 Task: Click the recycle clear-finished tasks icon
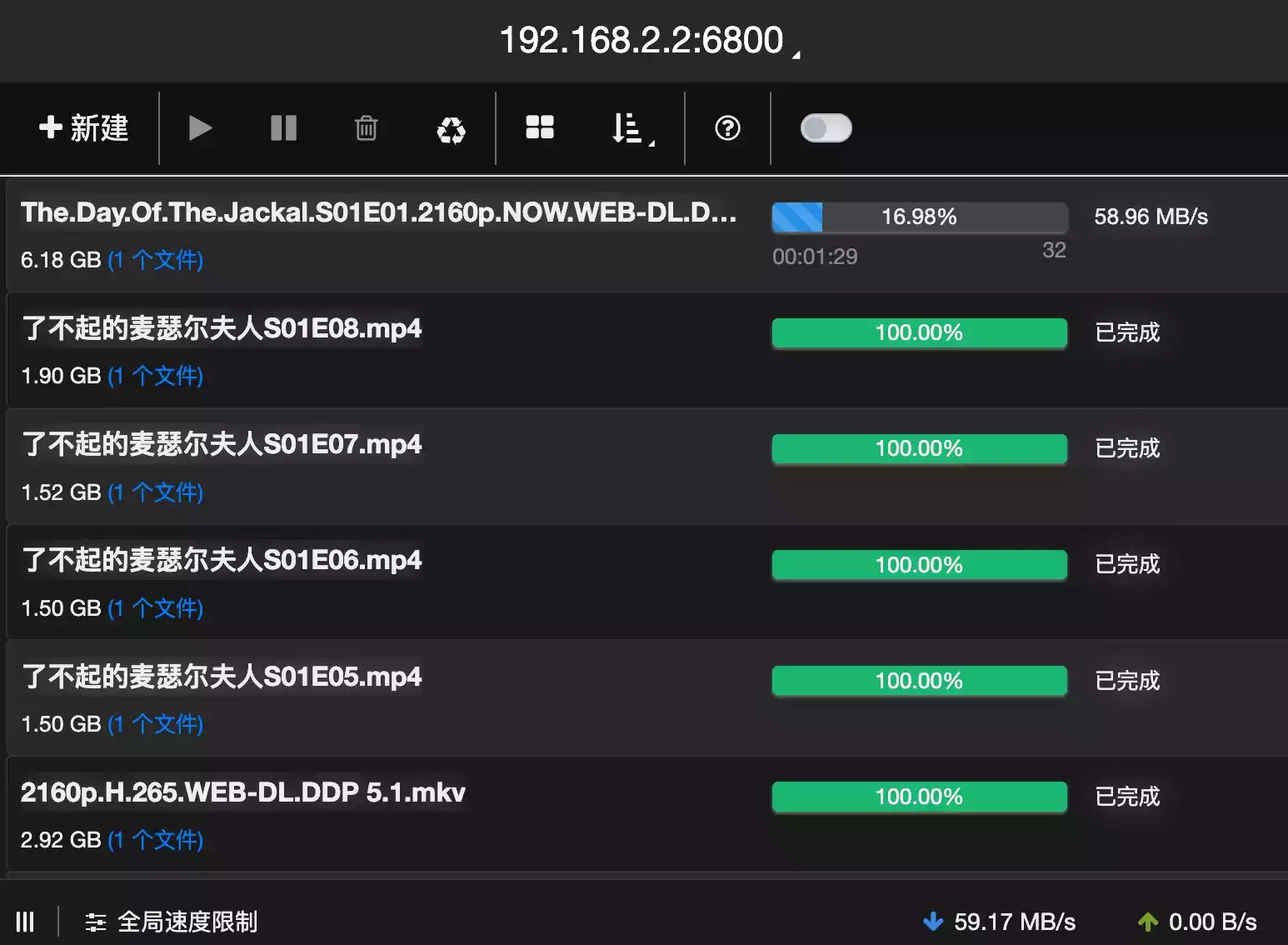pos(451,129)
